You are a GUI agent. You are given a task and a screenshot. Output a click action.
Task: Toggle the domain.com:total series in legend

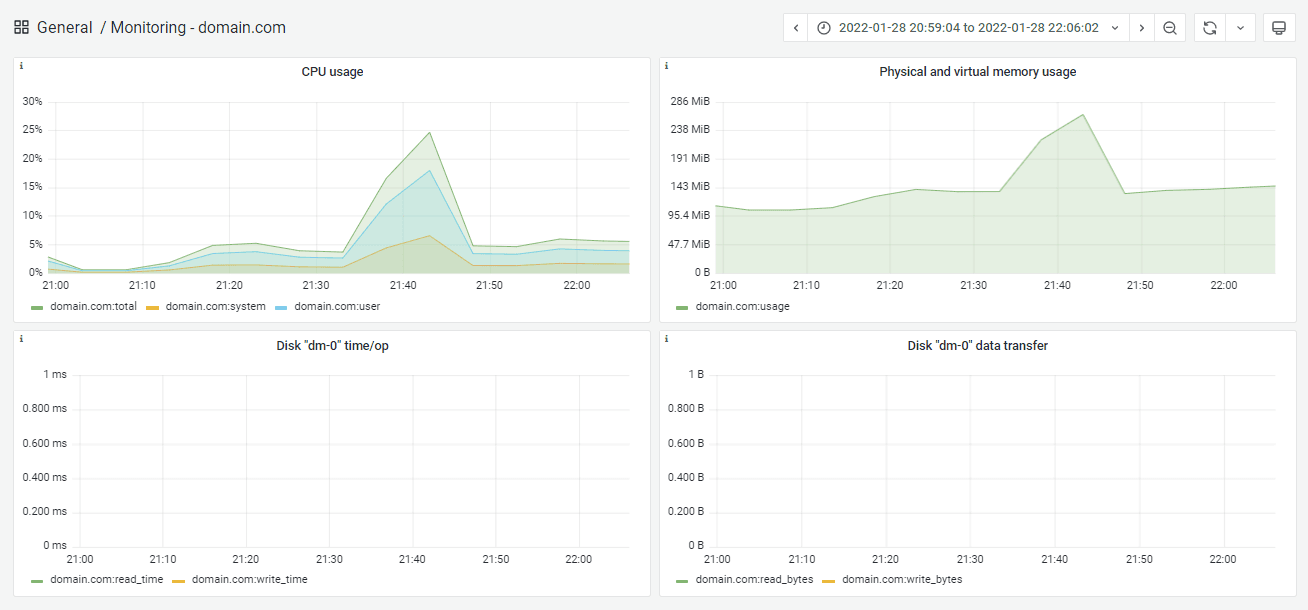(x=91, y=306)
